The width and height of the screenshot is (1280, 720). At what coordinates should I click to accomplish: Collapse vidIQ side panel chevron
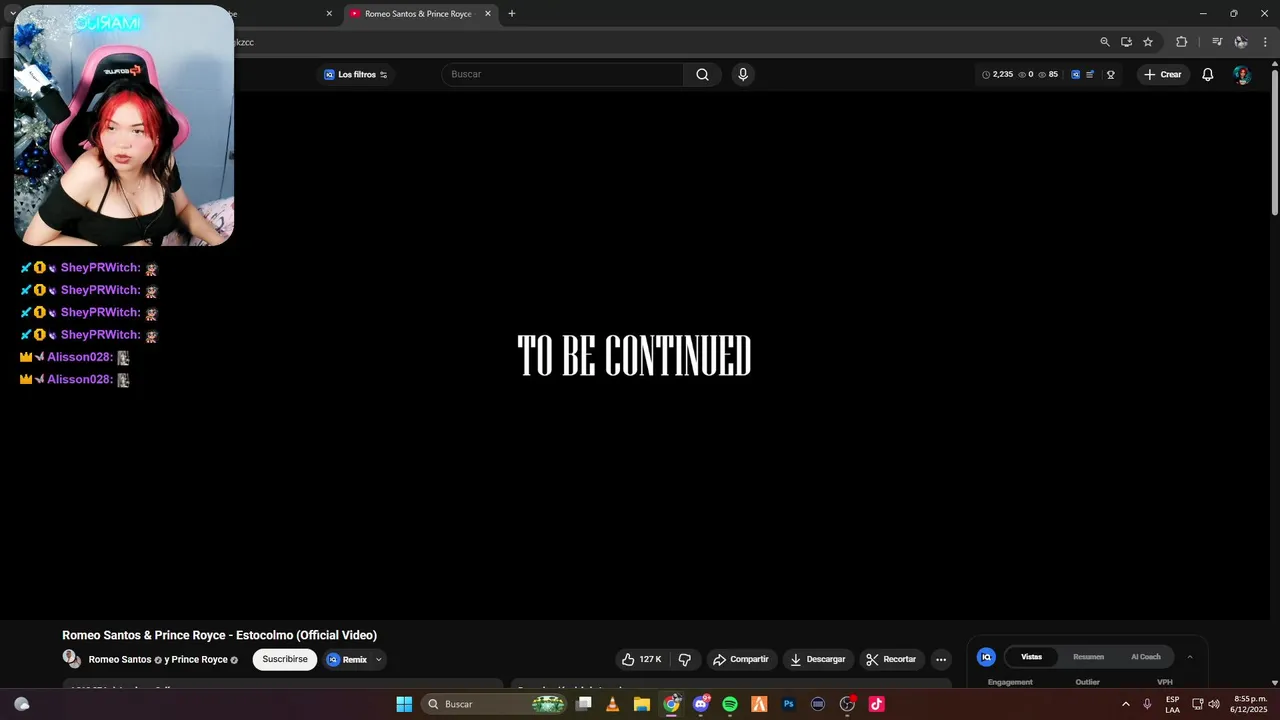coord(1189,657)
